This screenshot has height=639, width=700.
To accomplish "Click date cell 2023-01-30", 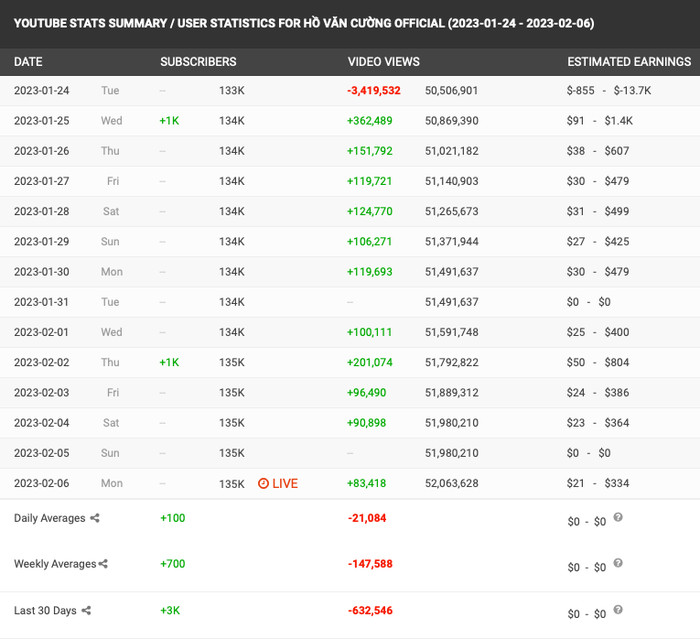I will pos(42,271).
